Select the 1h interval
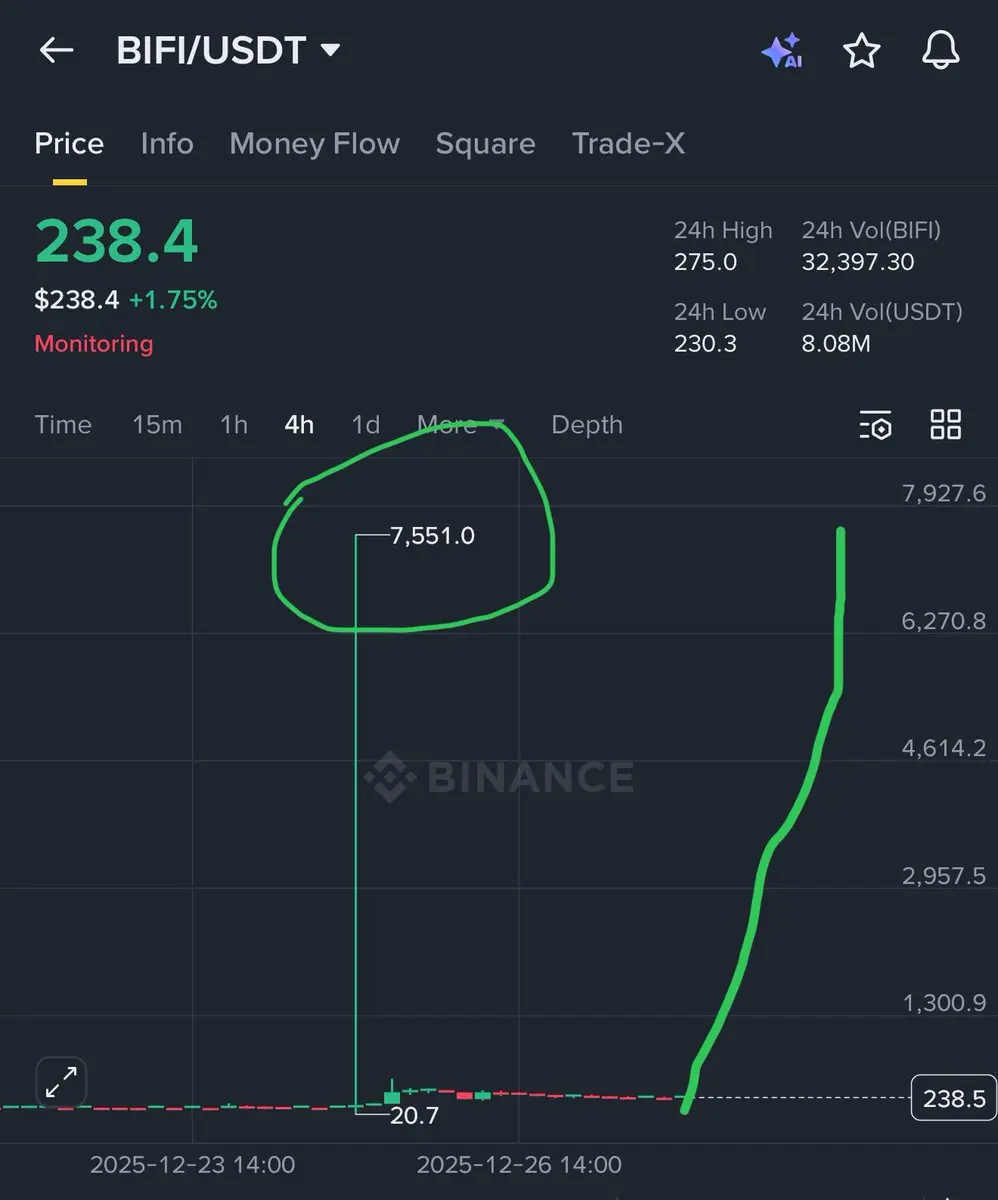The height and width of the screenshot is (1200, 998). [234, 424]
